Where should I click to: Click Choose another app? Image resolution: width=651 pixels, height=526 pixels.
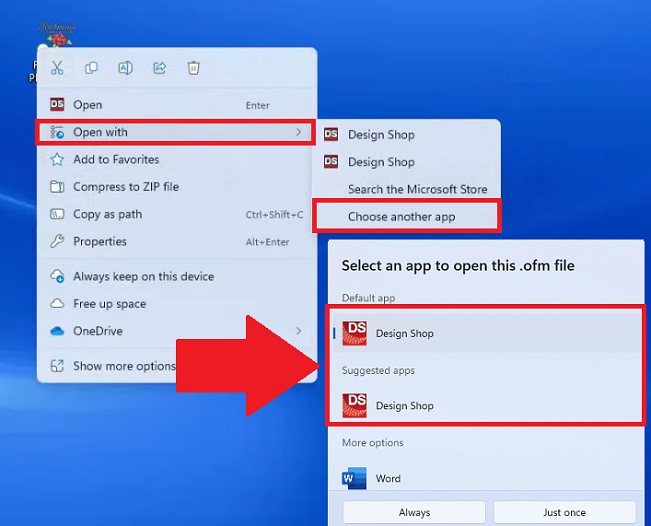[x=401, y=216]
